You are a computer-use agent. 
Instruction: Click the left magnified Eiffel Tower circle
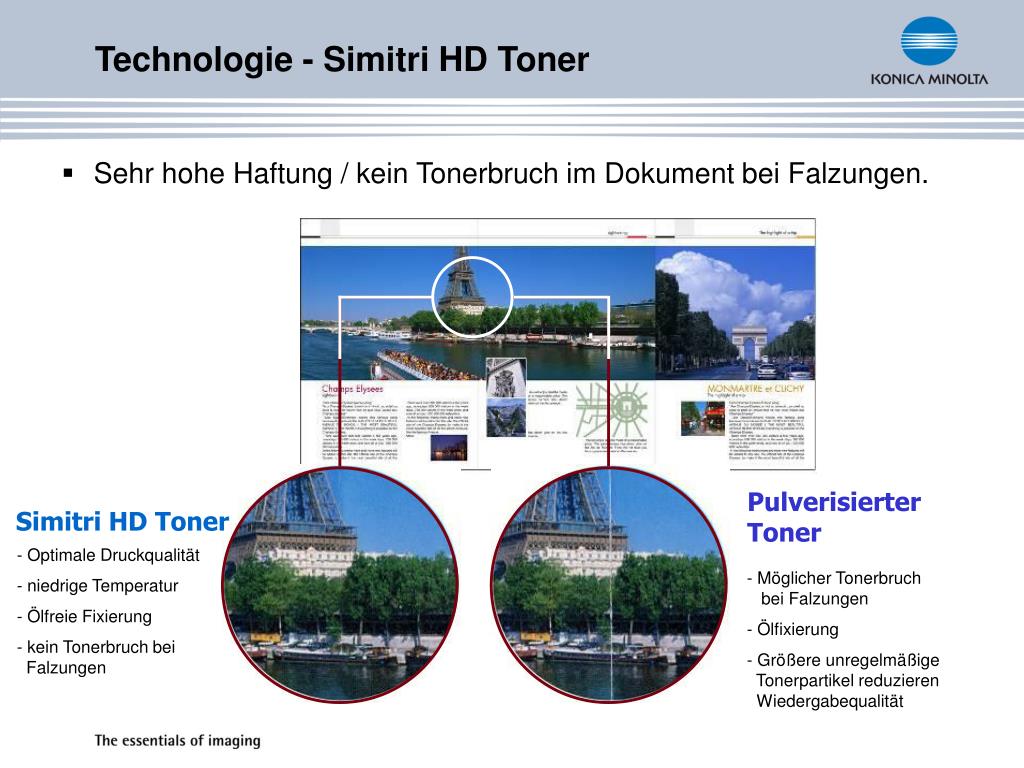(340, 585)
